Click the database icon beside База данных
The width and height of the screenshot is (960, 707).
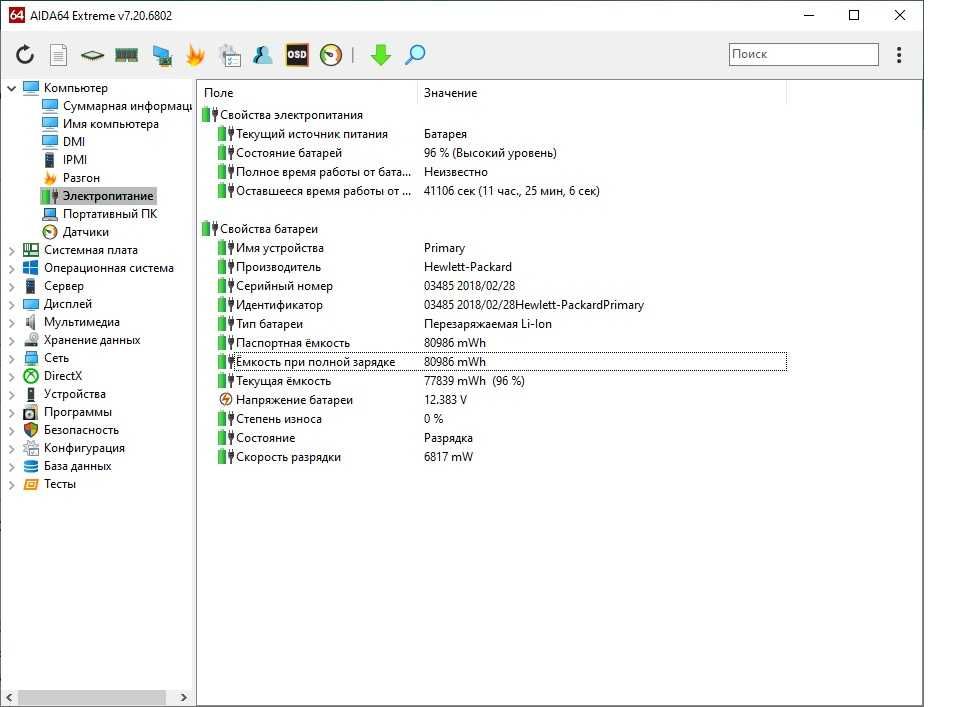(x=31, y=466)
